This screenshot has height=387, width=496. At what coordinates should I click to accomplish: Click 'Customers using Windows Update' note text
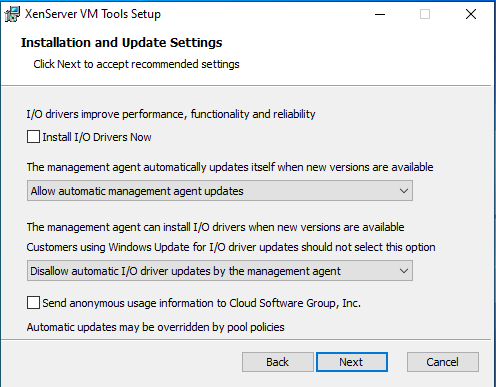(x=231, y=247)
